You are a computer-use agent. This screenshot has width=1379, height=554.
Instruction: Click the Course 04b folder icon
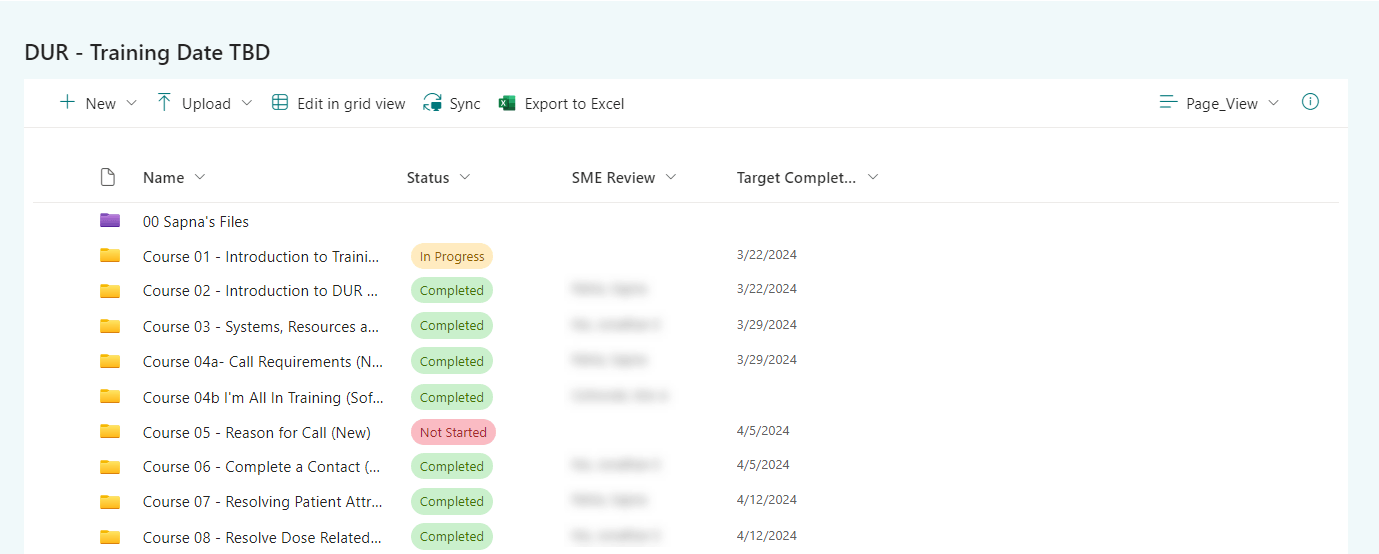click(x=110, y=396)
